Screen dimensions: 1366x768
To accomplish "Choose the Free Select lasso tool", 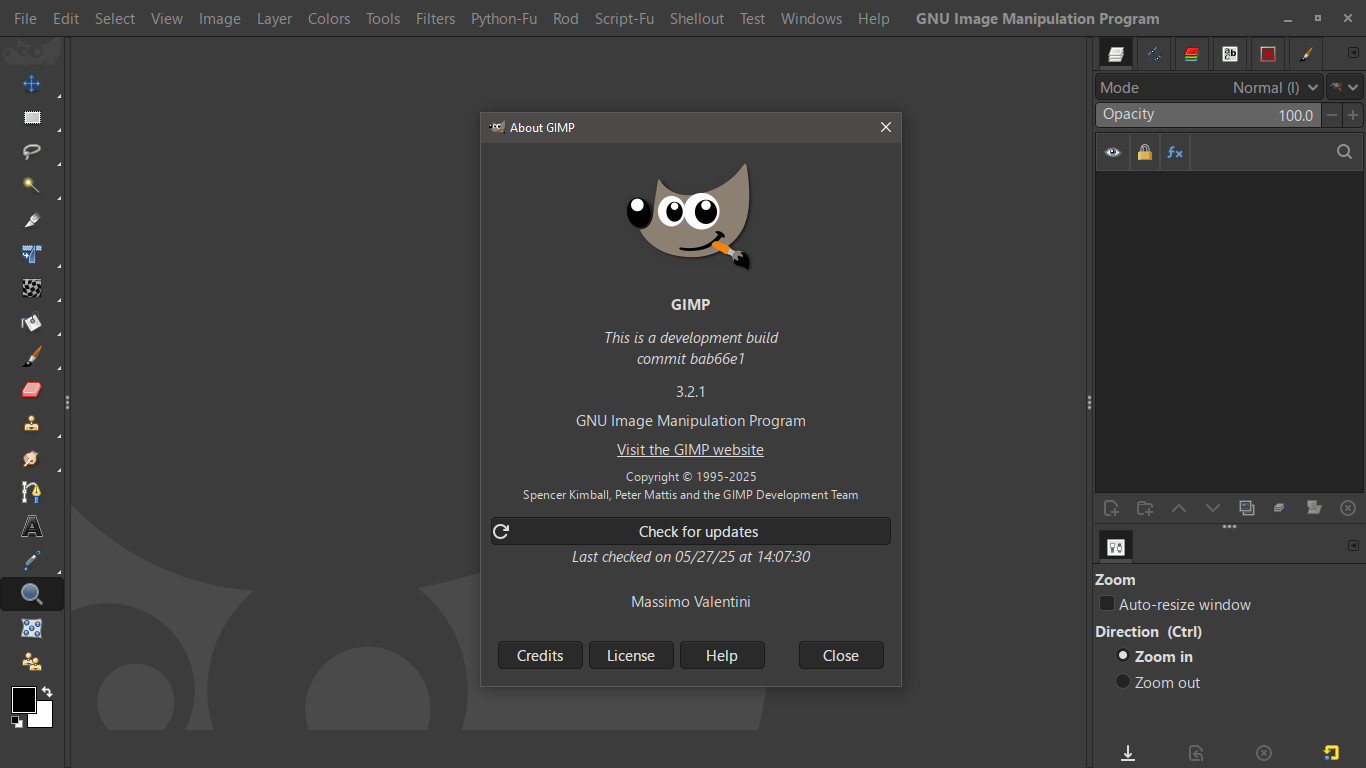I will pyautogui.click(x=32, y=152).
